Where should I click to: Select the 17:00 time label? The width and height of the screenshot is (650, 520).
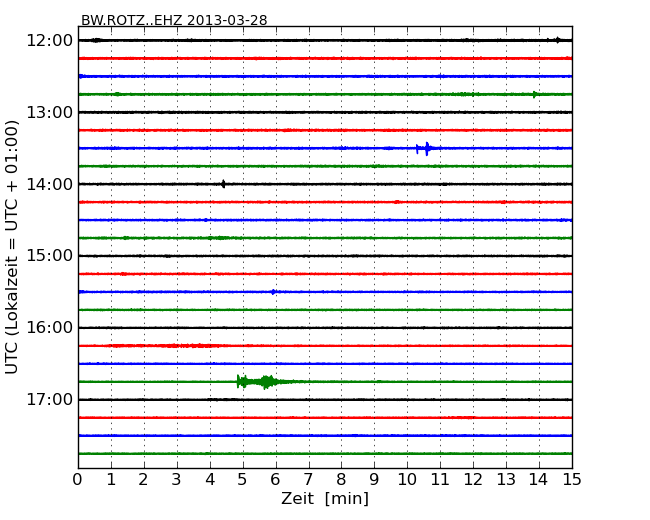(x=49, y=400)
